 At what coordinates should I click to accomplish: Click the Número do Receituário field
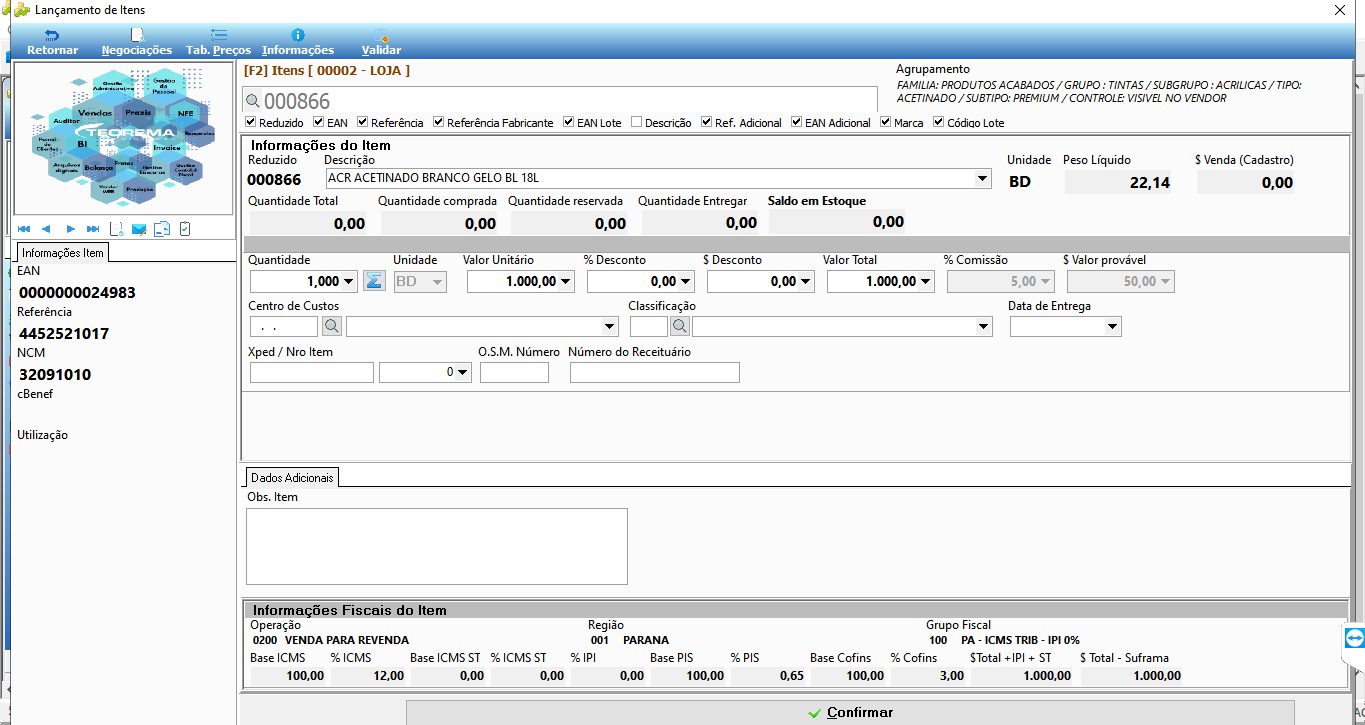point(655,373)
